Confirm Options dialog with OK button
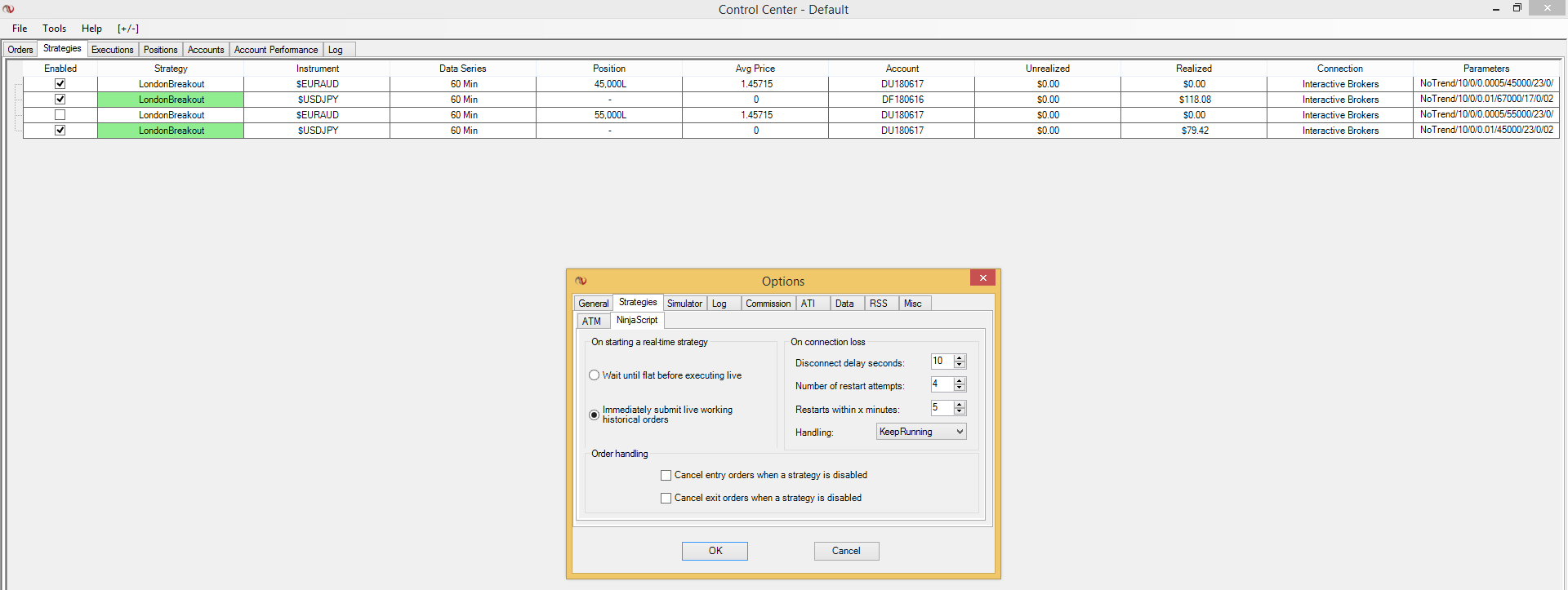Viewport: 1568px width, 590px height. (715, 551)
